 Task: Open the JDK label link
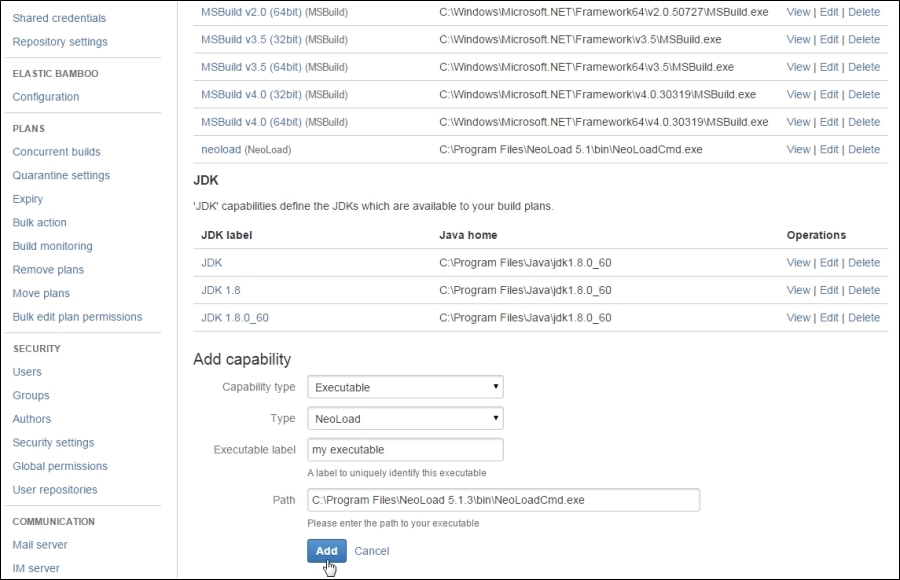pyautogui.click(x=211, y=262)
